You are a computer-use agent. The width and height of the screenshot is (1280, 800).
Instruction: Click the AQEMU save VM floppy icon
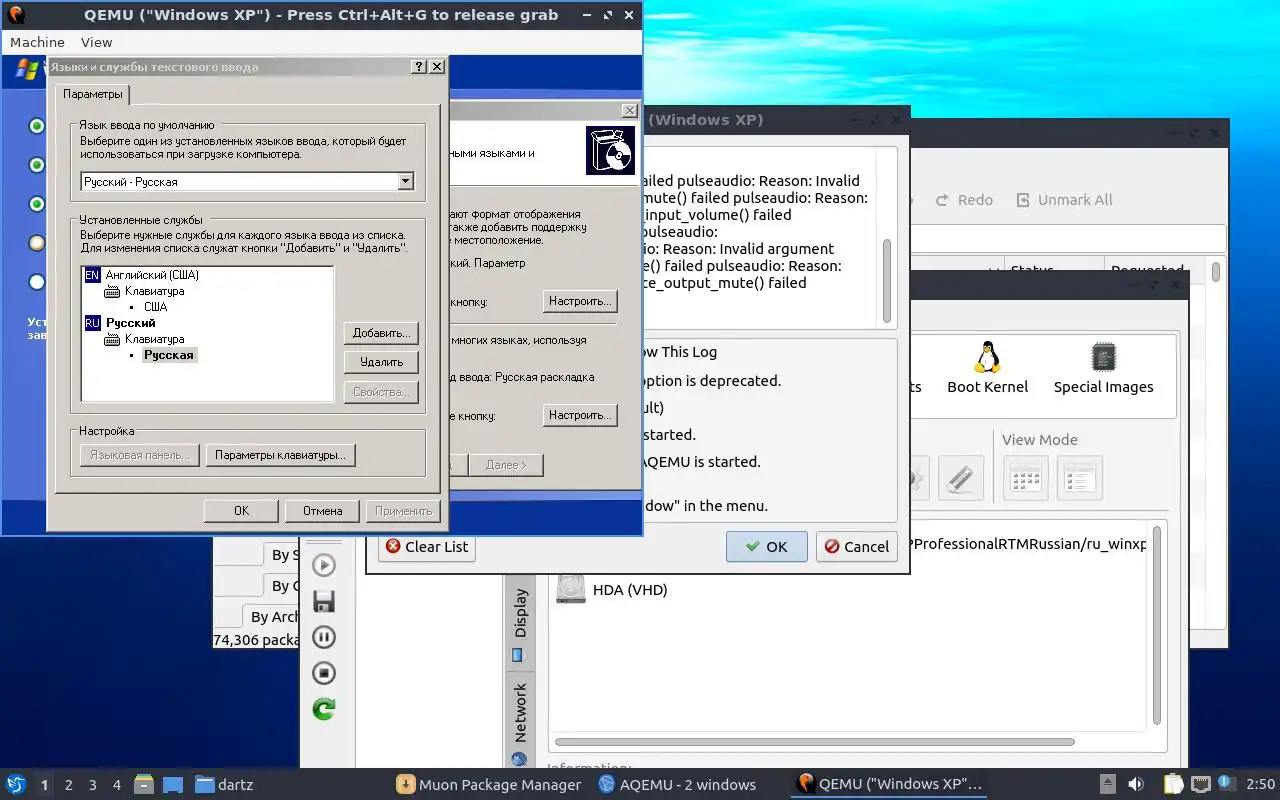coord(324,601)
